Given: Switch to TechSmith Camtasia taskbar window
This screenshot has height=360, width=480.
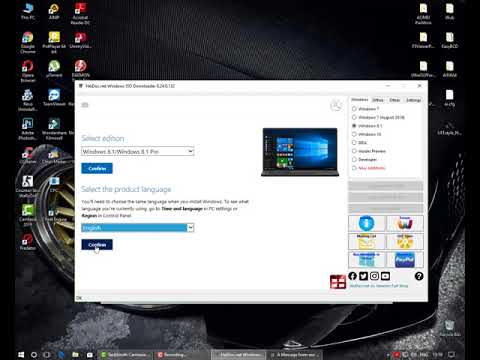Looking at the screenshot, I should point(125,355).
